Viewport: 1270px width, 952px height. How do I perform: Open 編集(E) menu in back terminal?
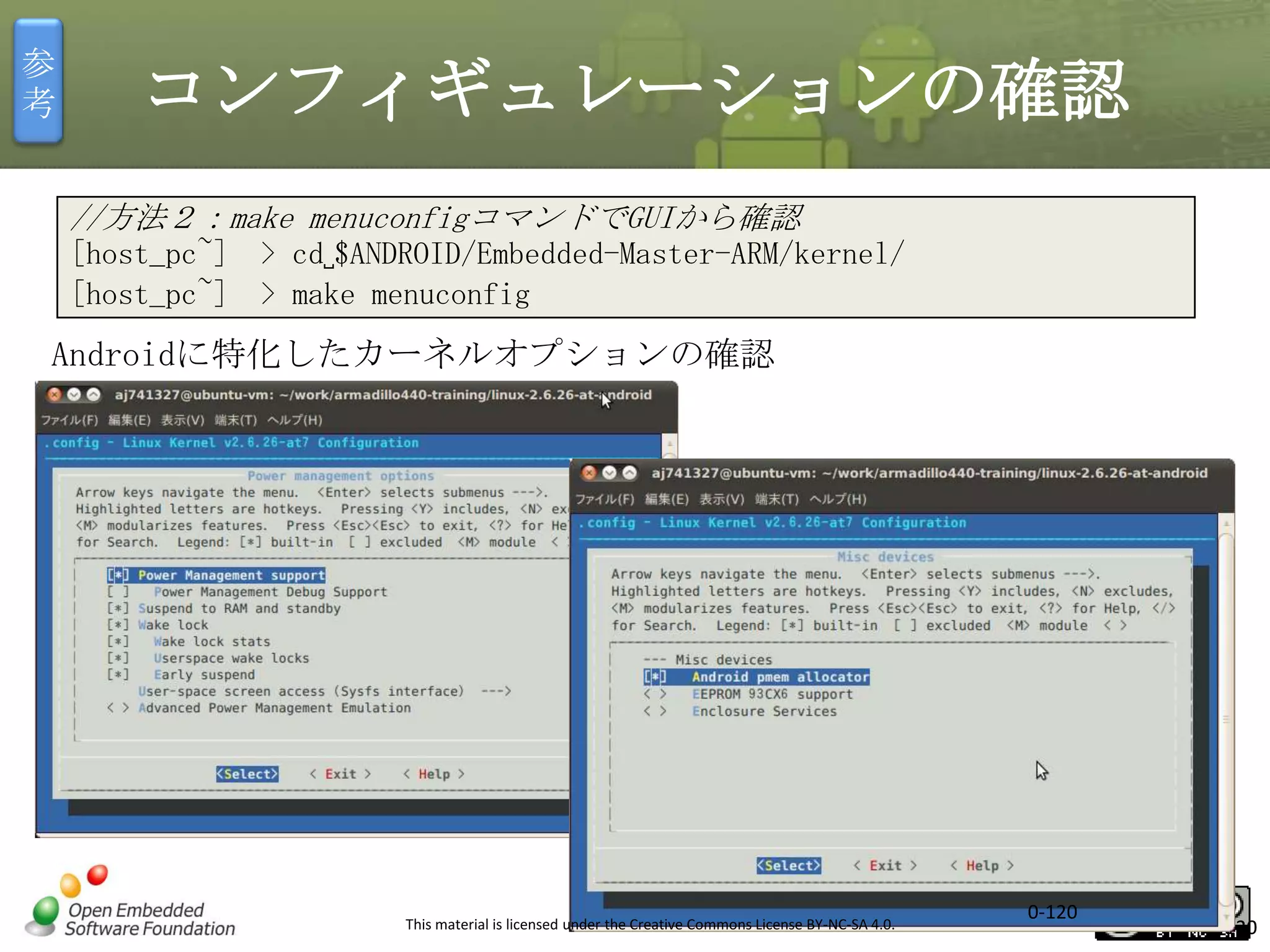(x=130, y=420)
